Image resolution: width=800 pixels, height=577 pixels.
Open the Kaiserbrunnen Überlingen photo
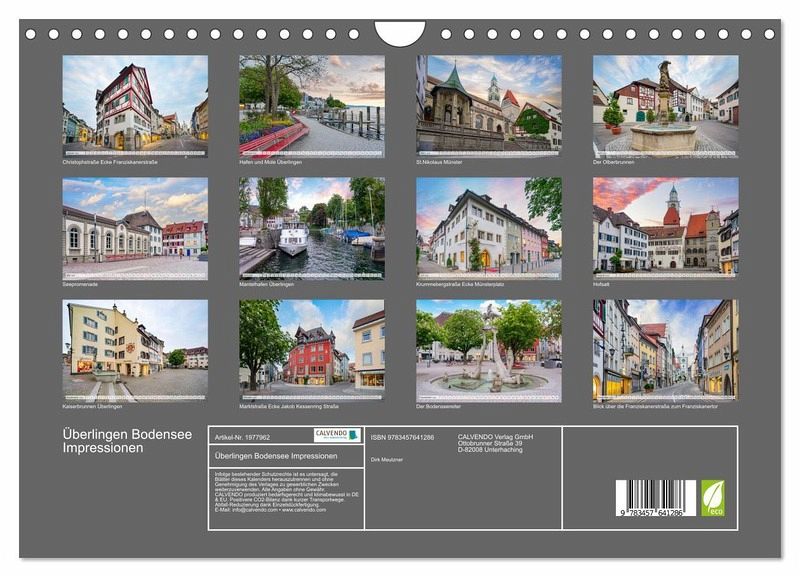[x=135, y=351]
